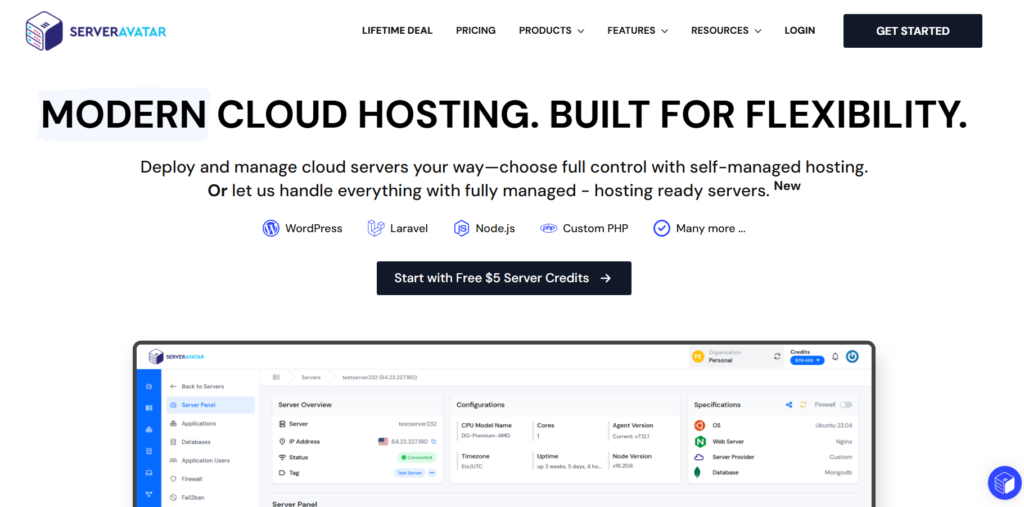Click the US flag beside IP address
This screenshot has width=1024, height=507.
click(x=383, y=442)
